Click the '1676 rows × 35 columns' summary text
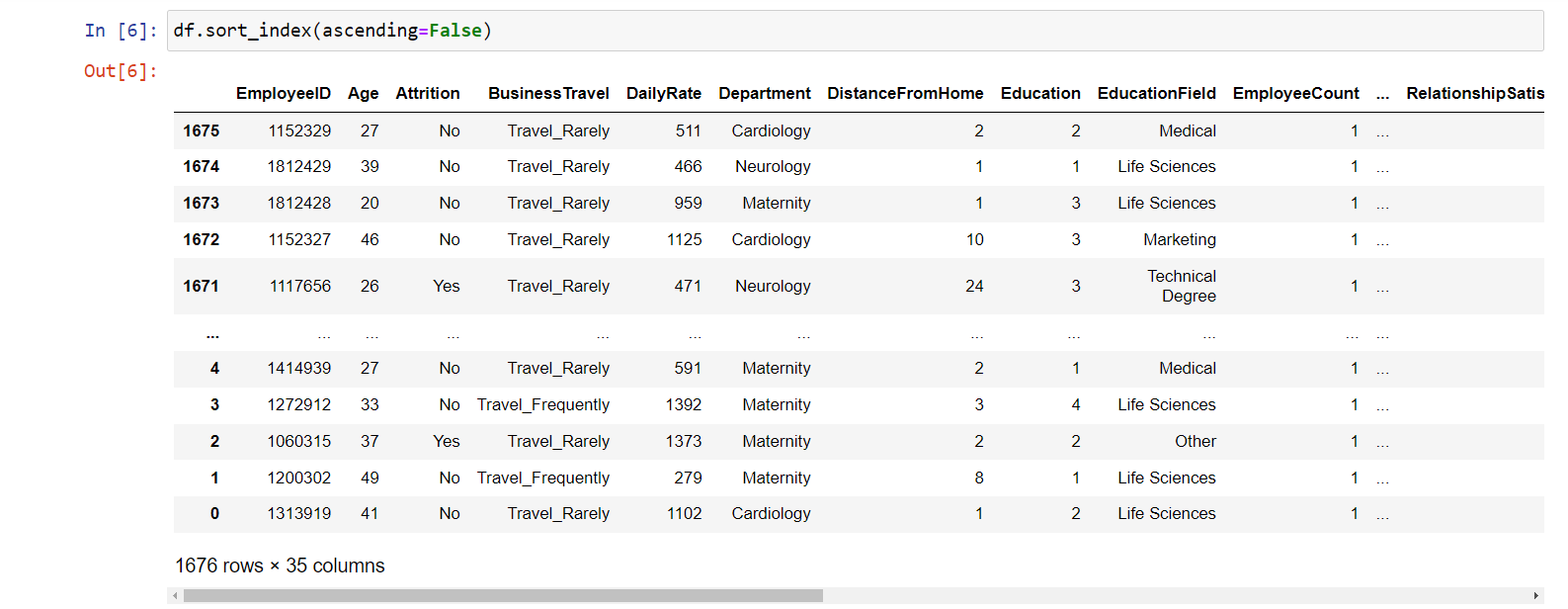 coord(280,565)
